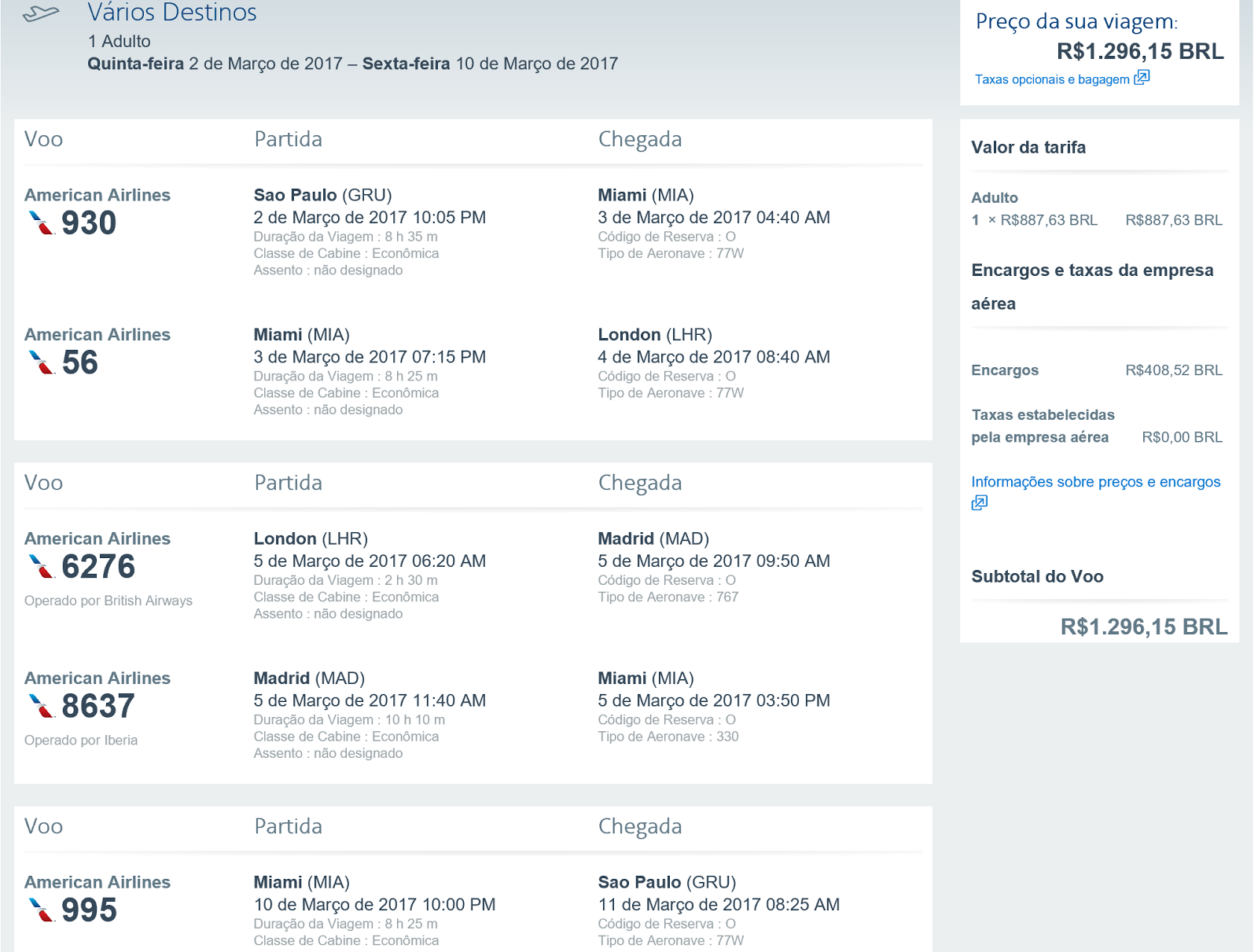The width and height of the screenshot is (1258, 952).
Task: Click Sao Paulo (GRU) departure of flight 930
Action: [322, 195]
